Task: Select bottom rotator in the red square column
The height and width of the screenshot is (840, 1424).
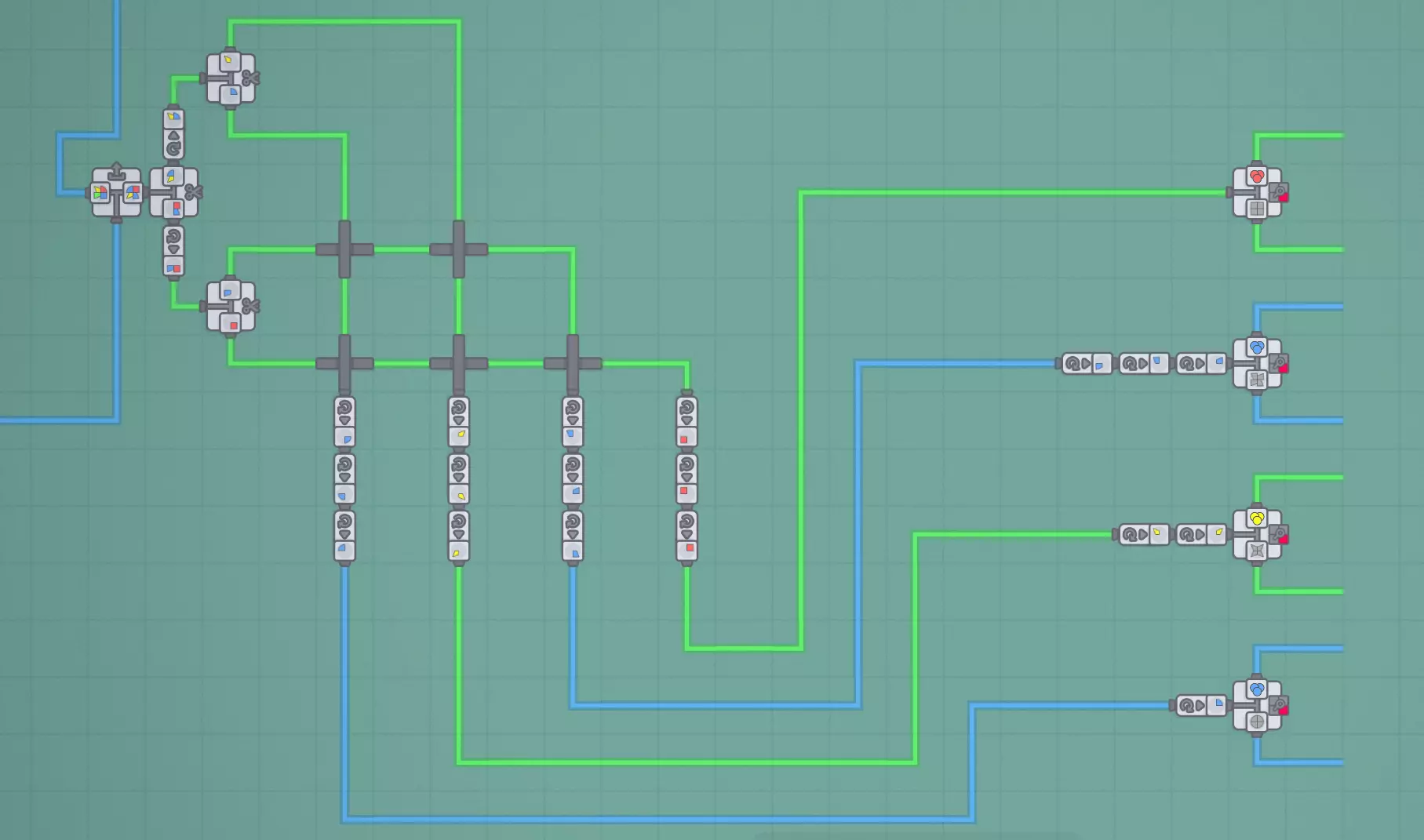Action: (x=687, y=536)
